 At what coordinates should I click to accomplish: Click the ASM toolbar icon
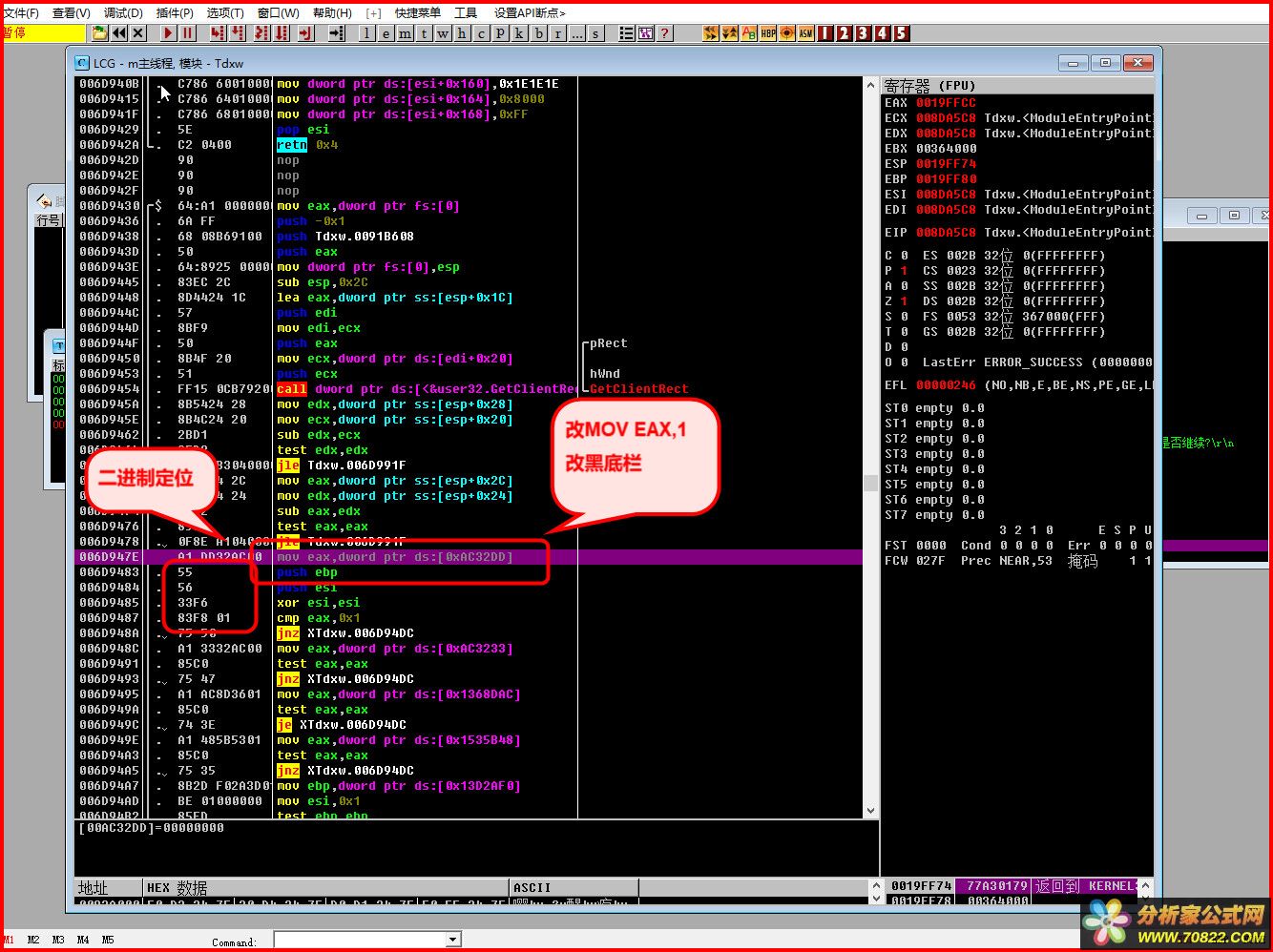[806, 33]
